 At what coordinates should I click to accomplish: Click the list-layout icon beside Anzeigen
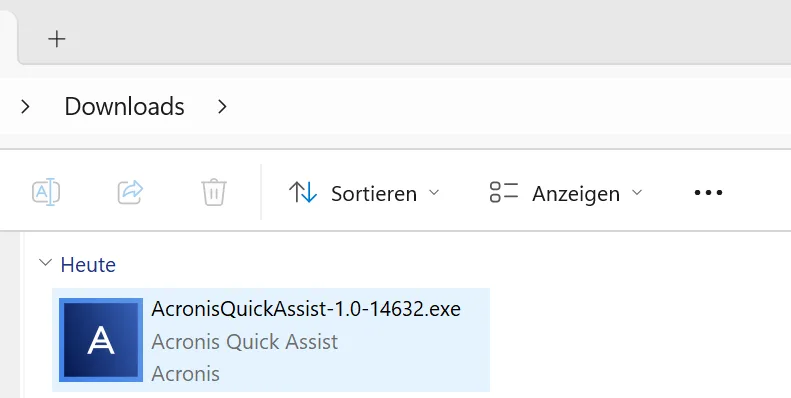[x=503, y=192]
